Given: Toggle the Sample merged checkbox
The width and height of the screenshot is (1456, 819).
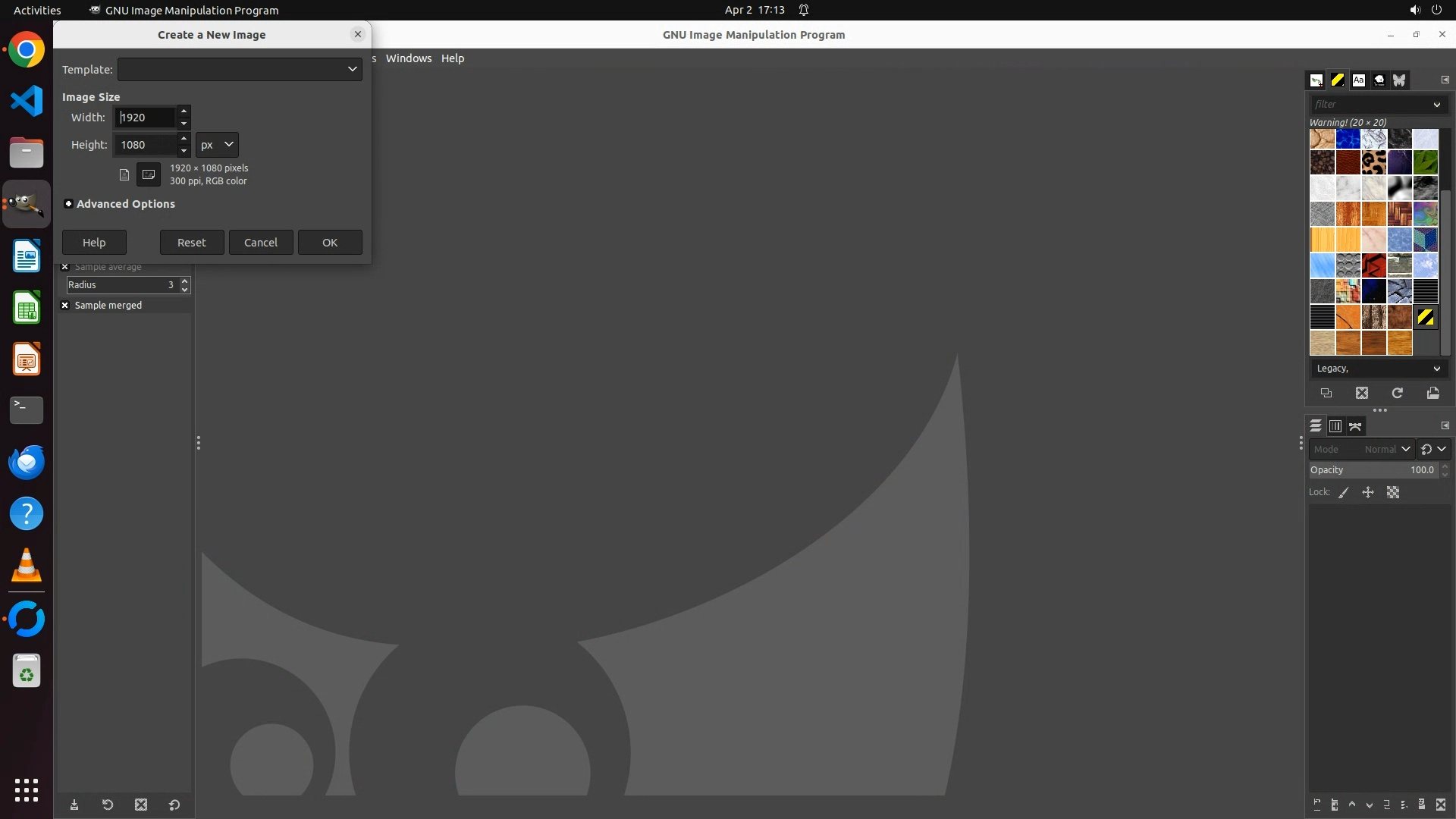Looking at the screenshot, I should [x=65, y=305].
